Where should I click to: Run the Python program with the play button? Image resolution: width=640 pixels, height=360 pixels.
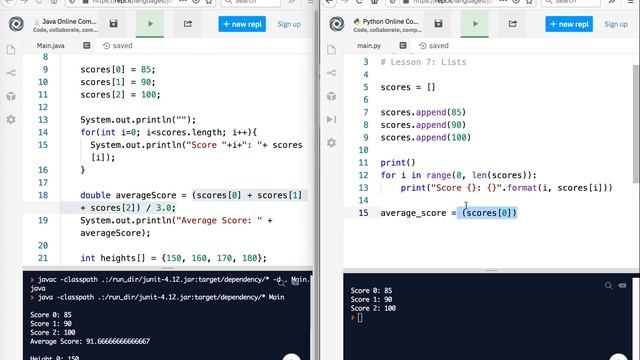pyautogui.click(x=475, y=24)
